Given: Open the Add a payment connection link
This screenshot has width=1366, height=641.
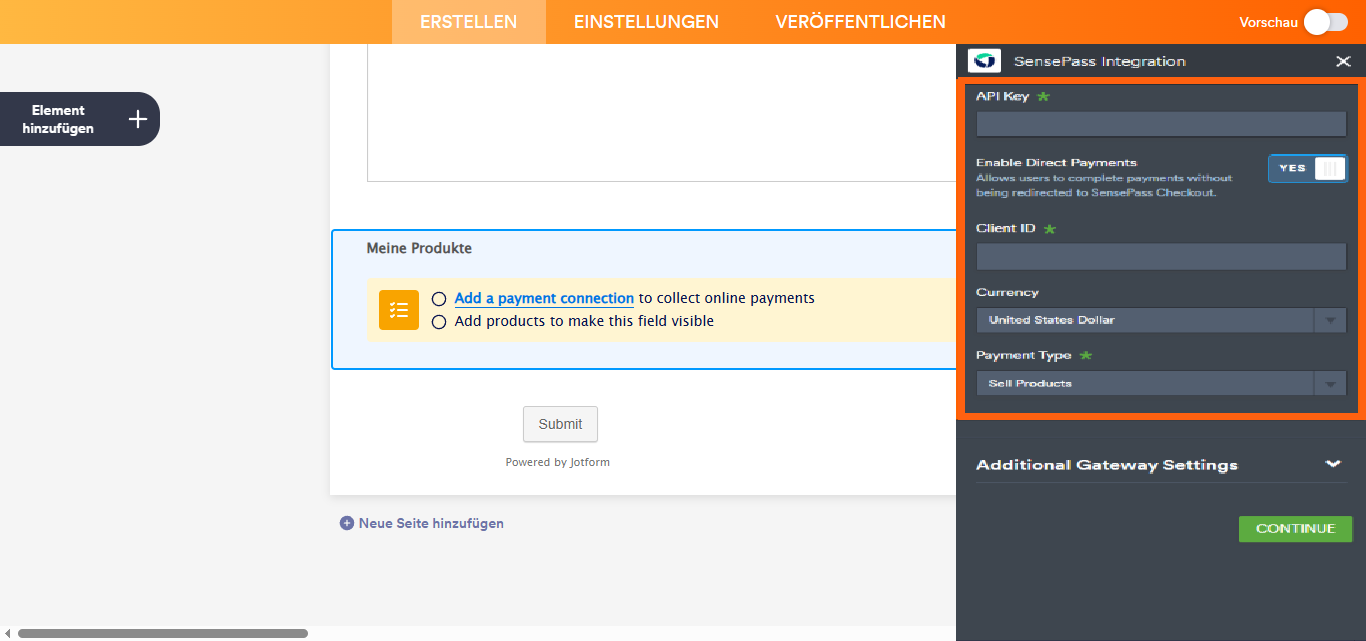Looking at the screenshot, I should coord(543,298).
